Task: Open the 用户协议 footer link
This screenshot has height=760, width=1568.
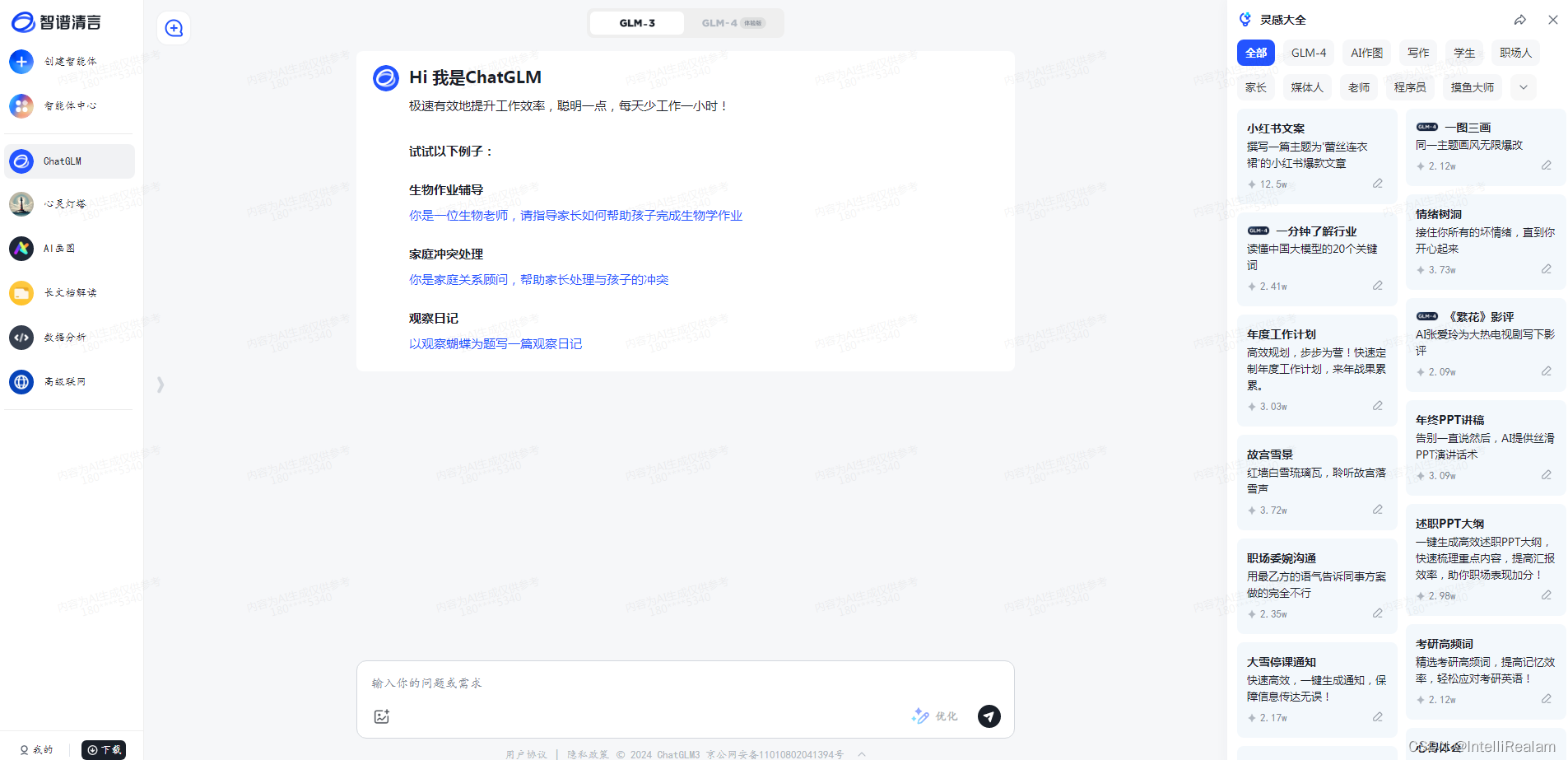Action: pyautogui.click(x=526, y=754)
